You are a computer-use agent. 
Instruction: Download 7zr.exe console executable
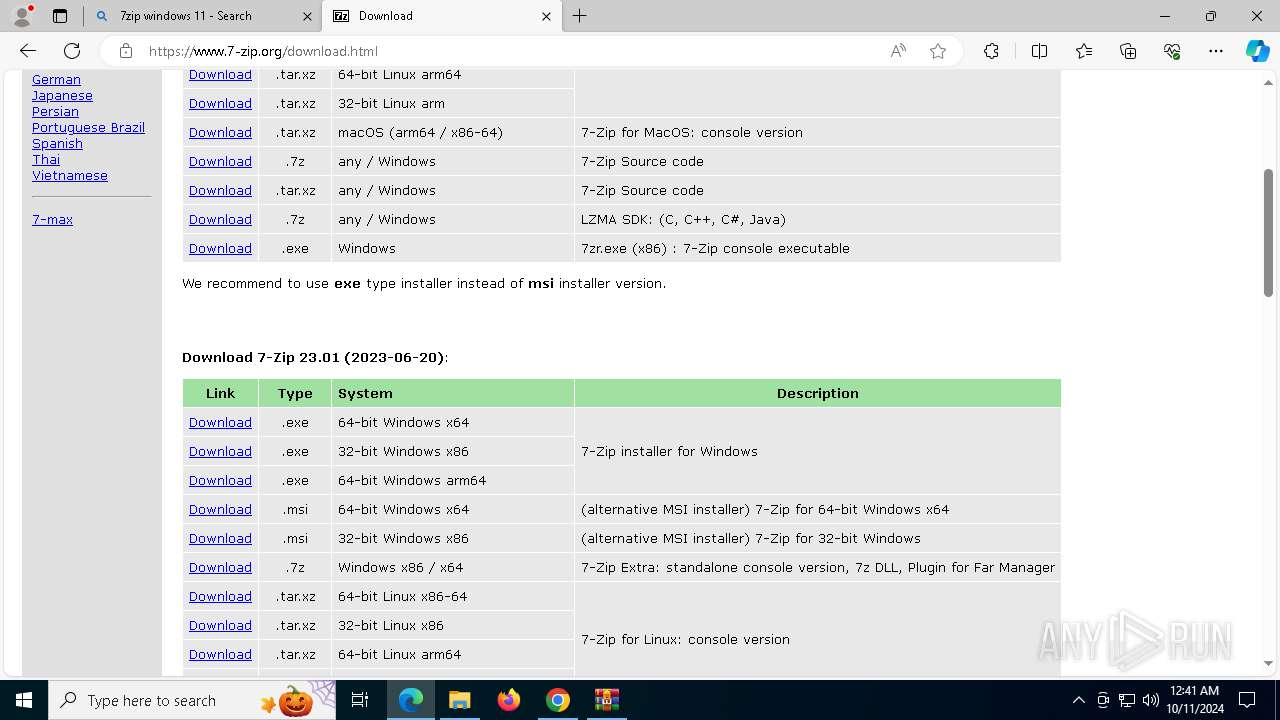(x=220, y=248)
